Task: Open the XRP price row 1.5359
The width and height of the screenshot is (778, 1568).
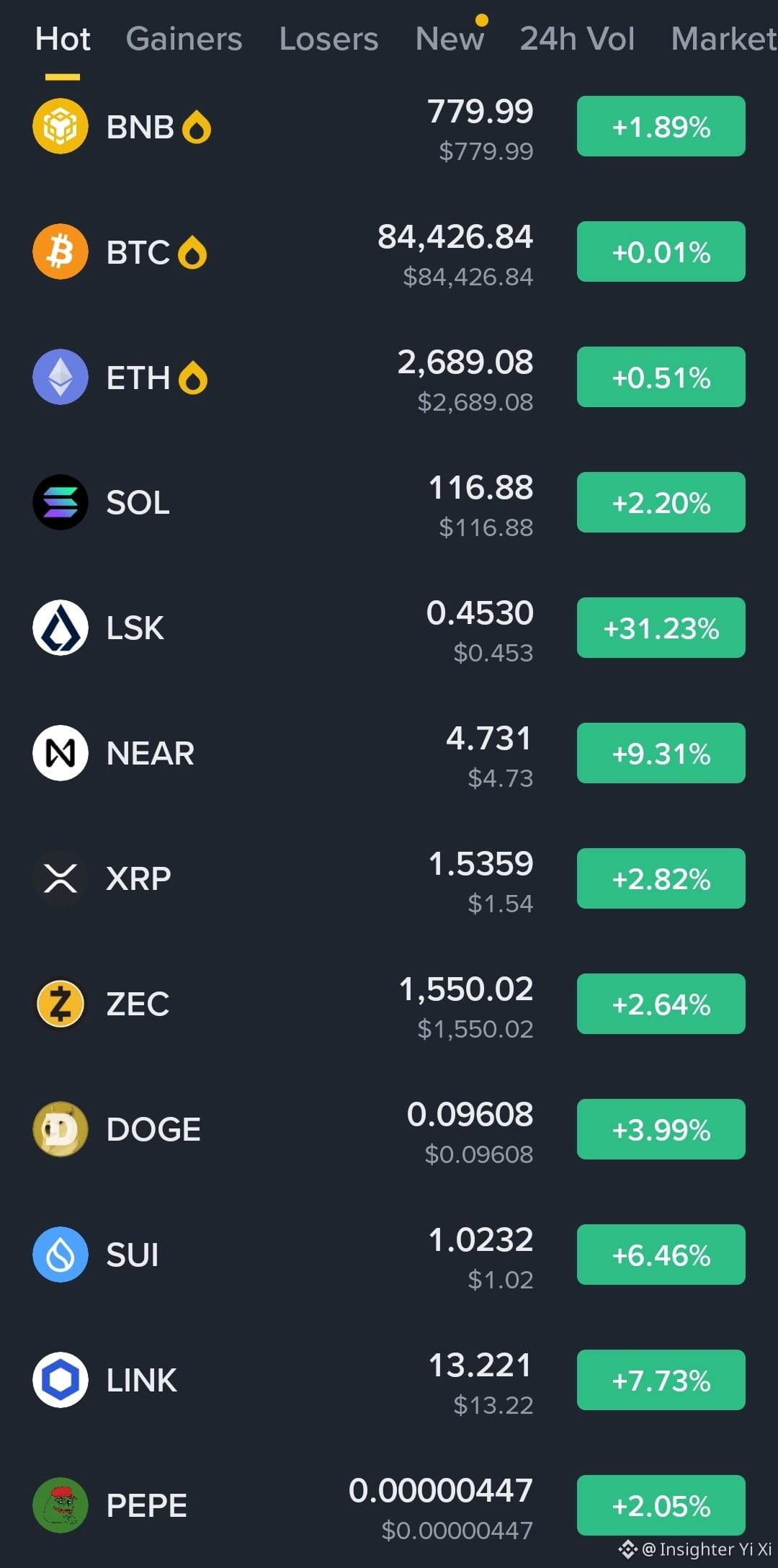Action: tap(389, 878)
